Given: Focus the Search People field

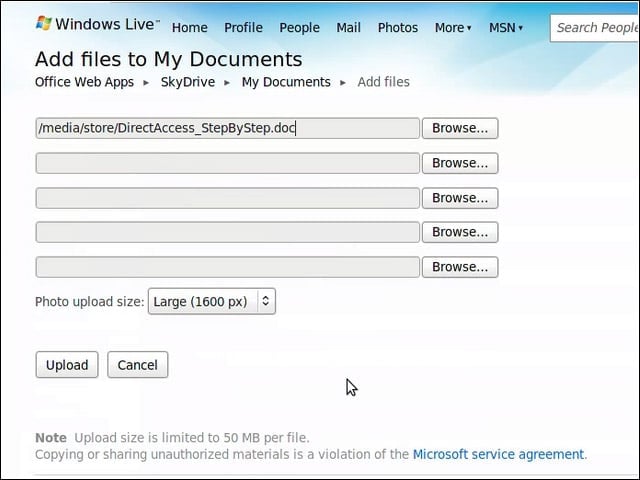Looking at the screenshot, I should (595, 28).
